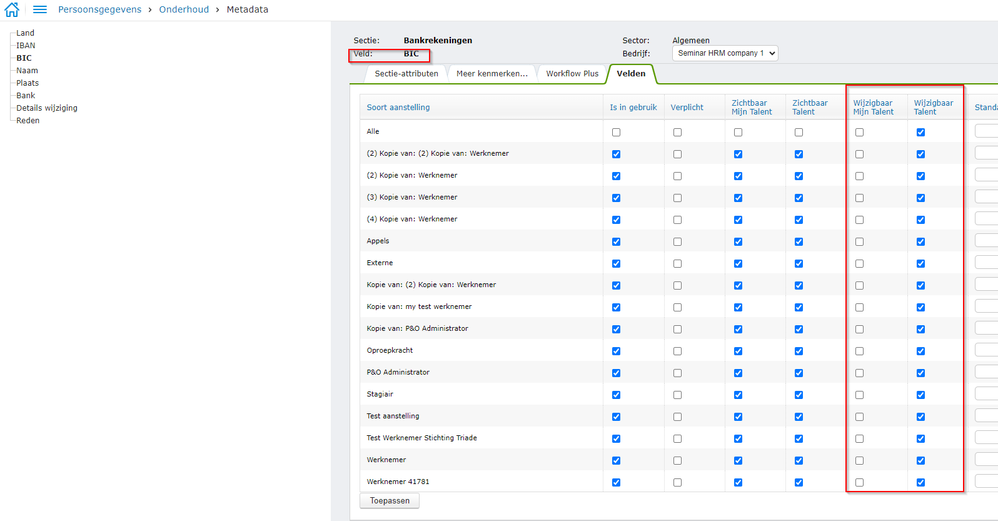
Task: Click the Toepassen button
Action: point(390,501)
